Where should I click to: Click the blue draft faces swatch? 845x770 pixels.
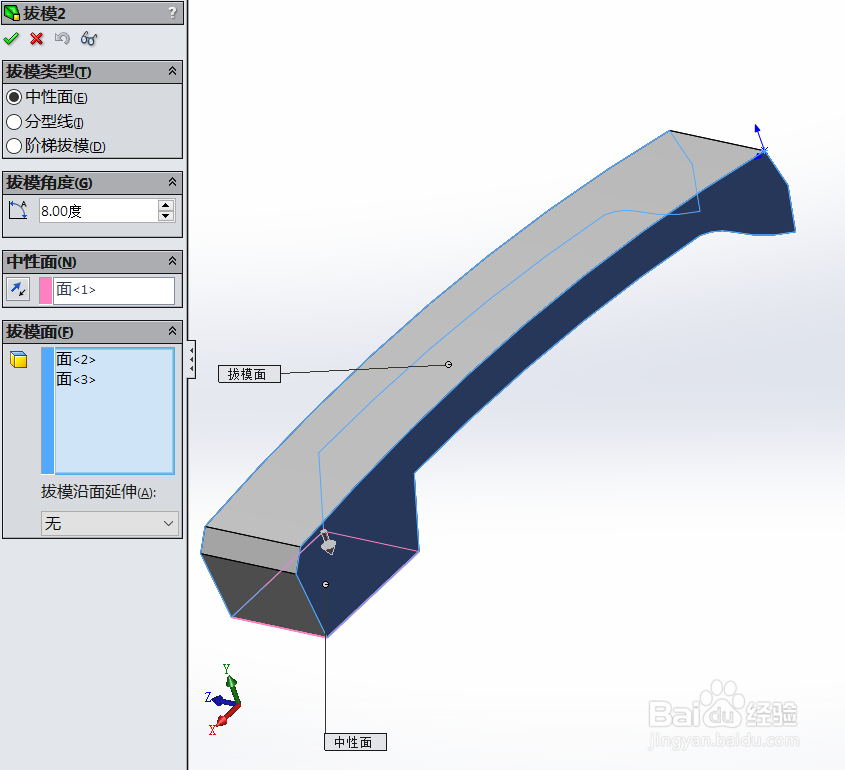click(47, 411)
